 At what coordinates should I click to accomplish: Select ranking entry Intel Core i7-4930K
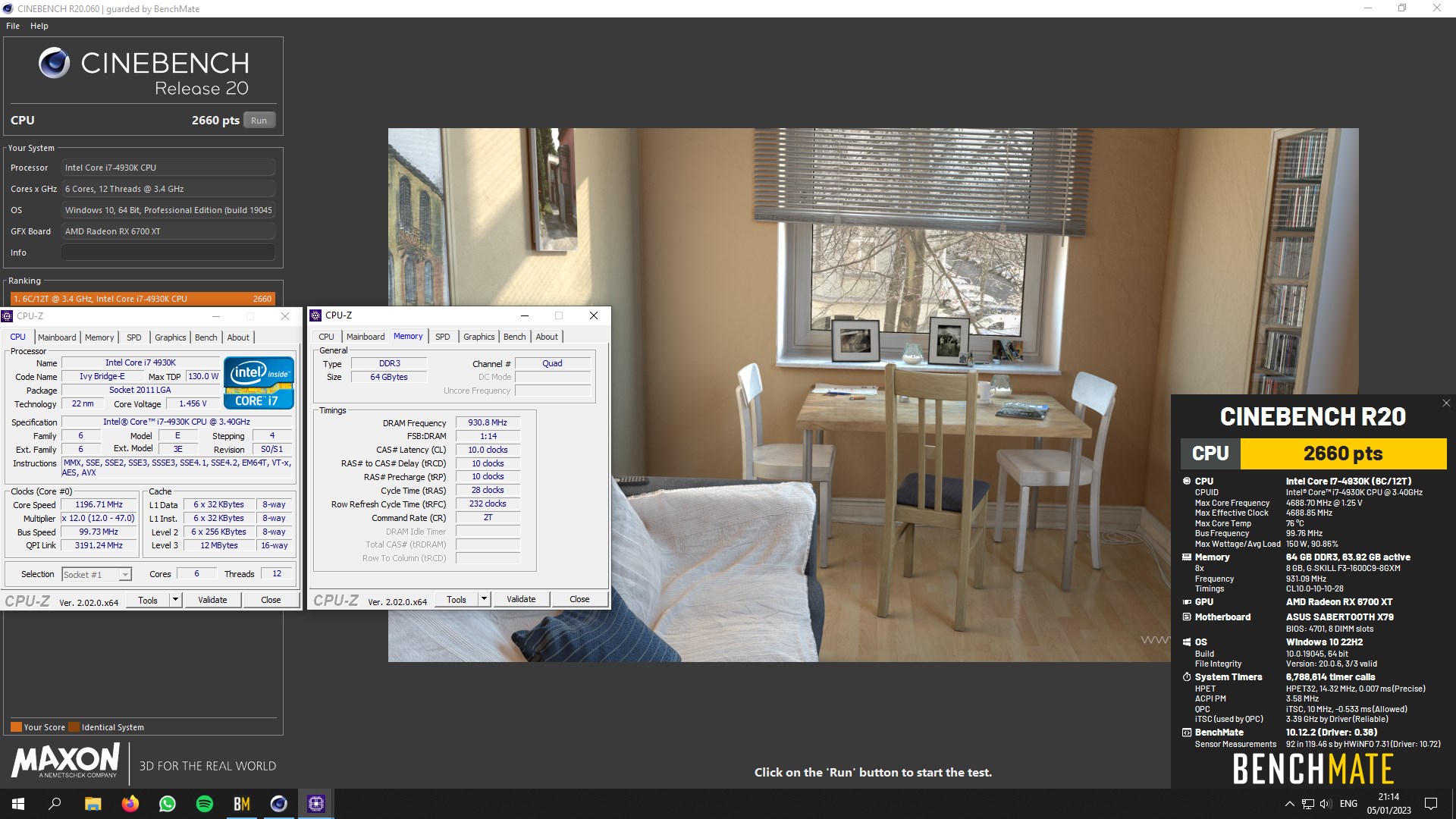click(143, 299)
